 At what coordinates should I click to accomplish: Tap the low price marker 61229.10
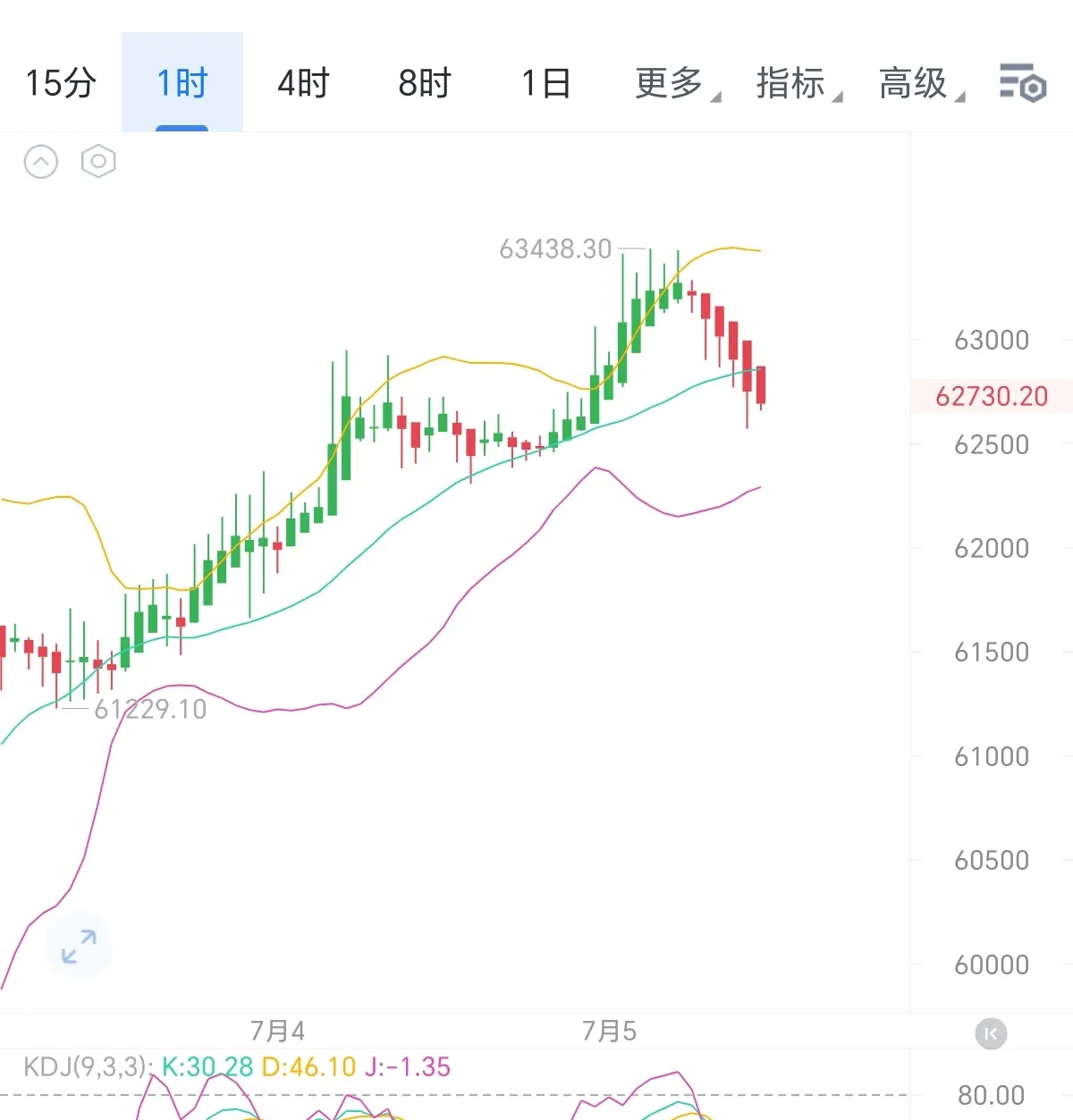click(x=150, y=709)
